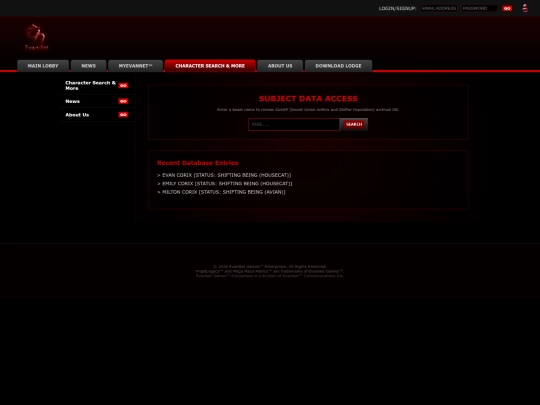Open the sidebar News link
The image size is (540, 405).
[73, 101]
